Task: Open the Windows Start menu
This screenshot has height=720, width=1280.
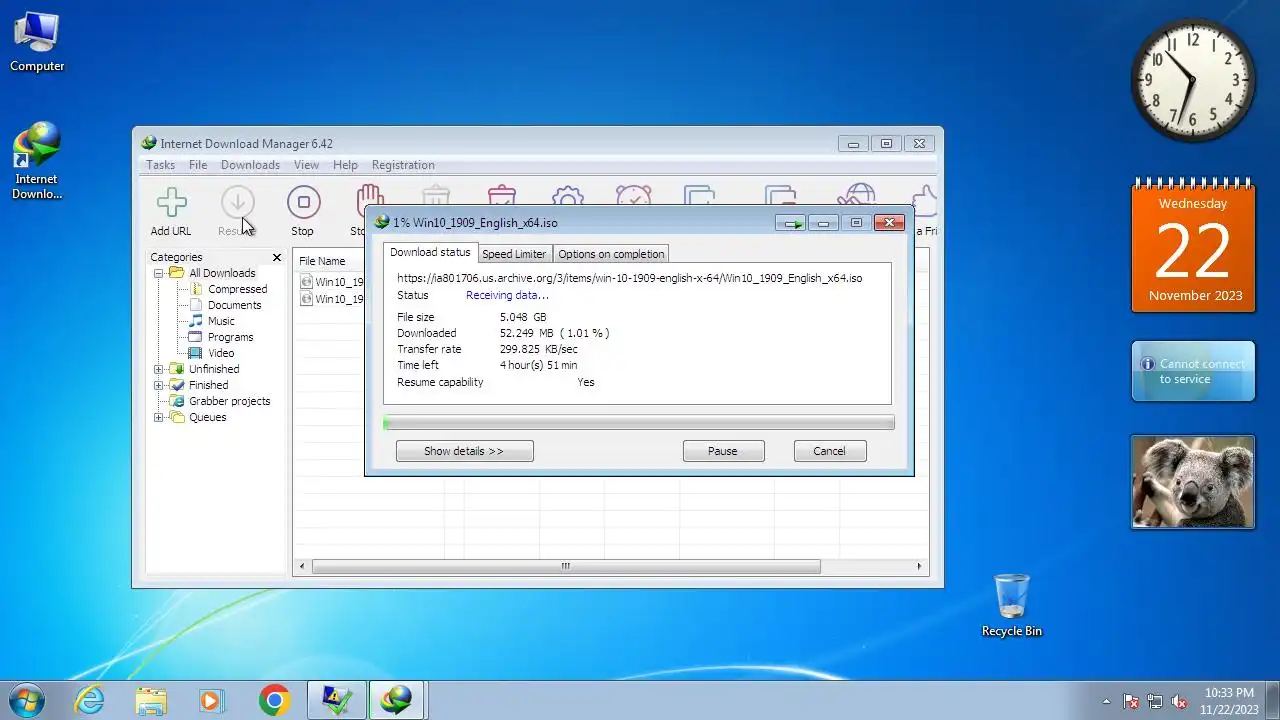Action: [27, 699]
